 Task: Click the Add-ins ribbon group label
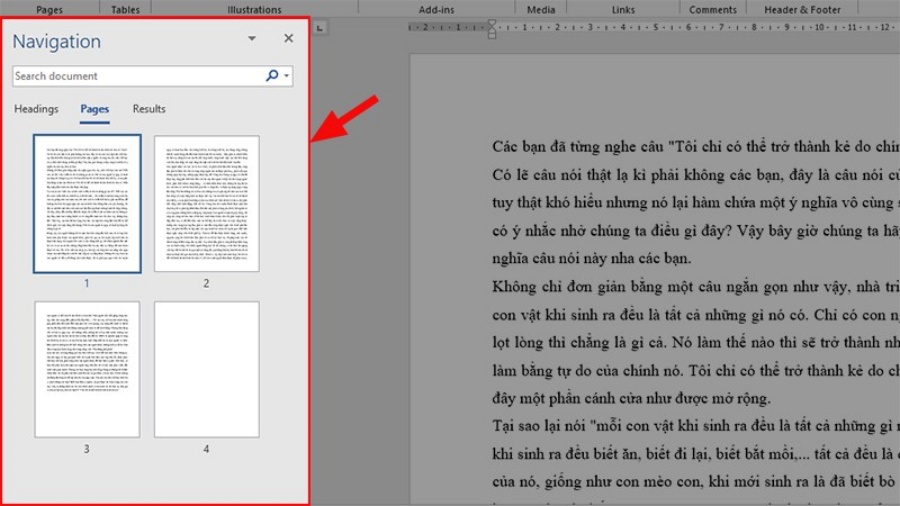[436, 10]
